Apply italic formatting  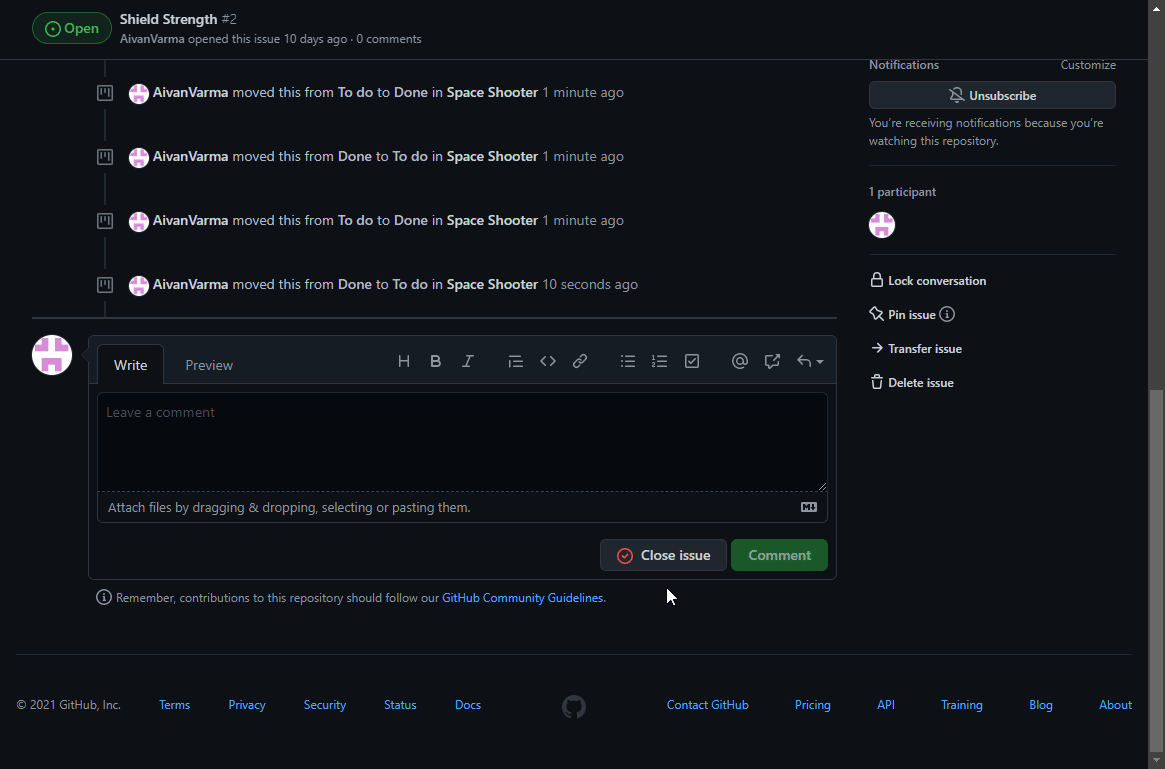[467, 361]
